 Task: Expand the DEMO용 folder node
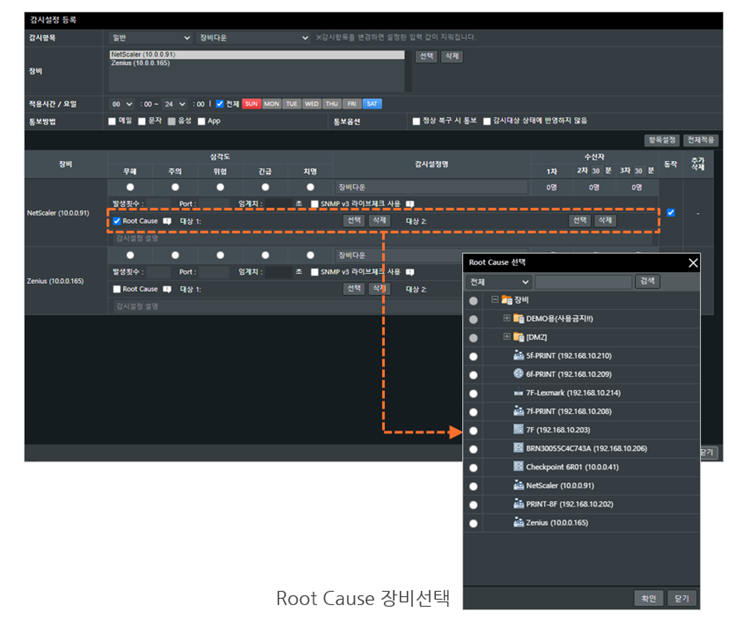pyautogui.click(x=507, y=318)
